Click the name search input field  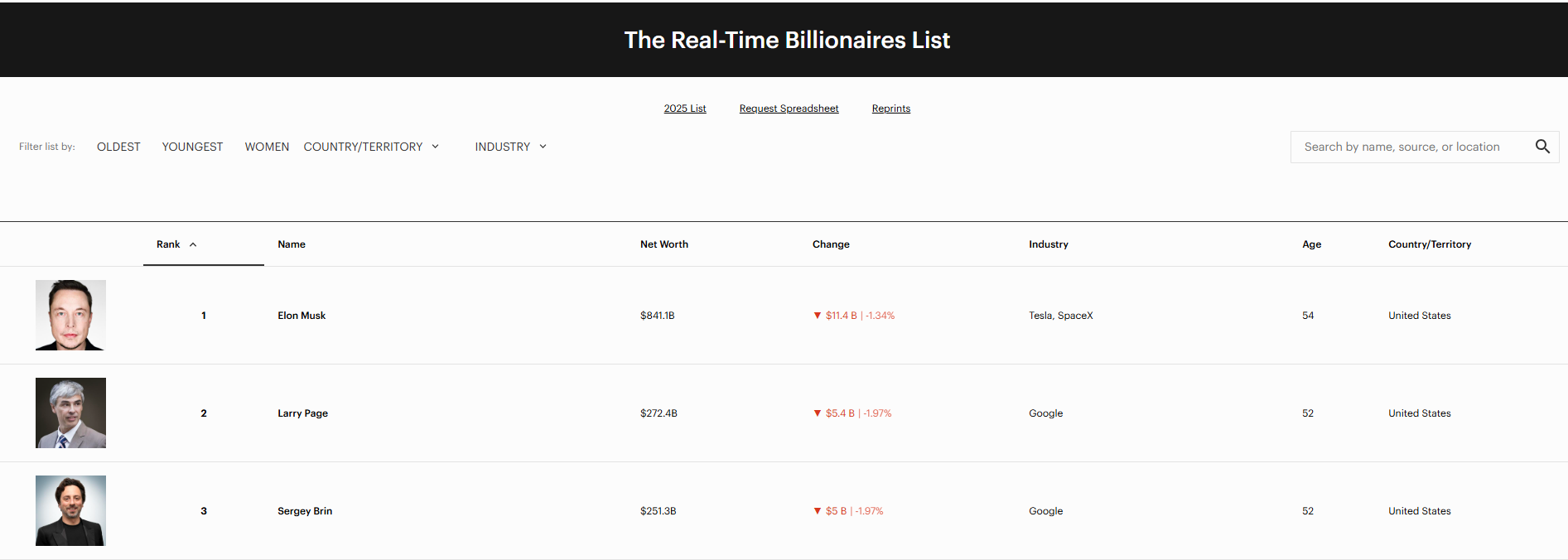pos(1408,147)
